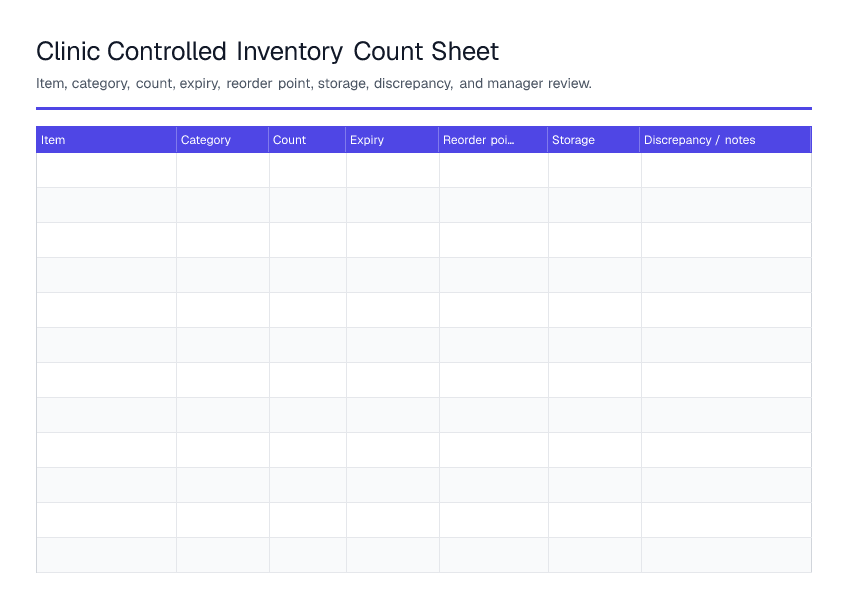Select the Count column header
The width and height of the screenshot is (848, 600).
pyautogui.click(x=307, y=140)
